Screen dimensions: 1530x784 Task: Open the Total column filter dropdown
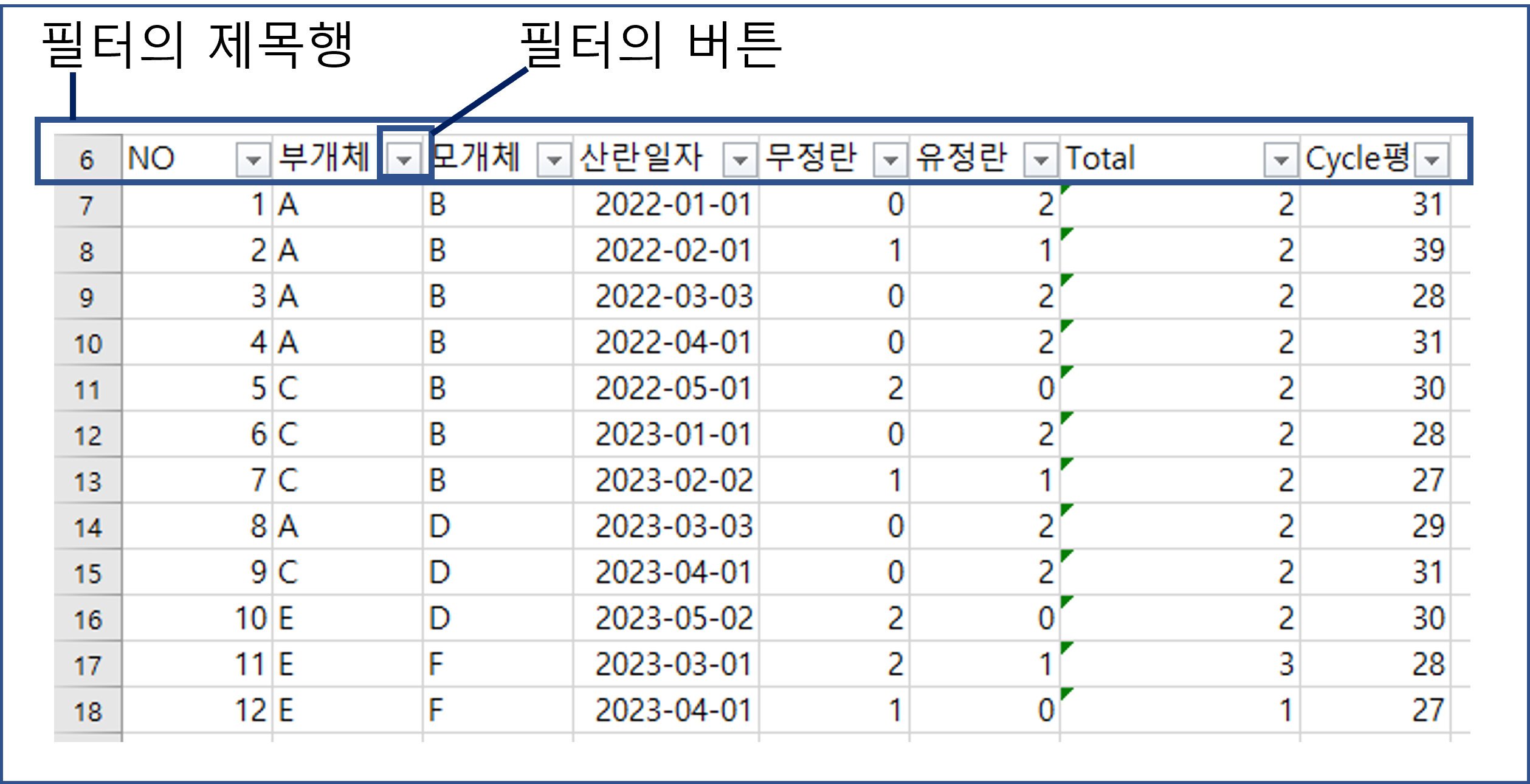tap(1281, 160)
